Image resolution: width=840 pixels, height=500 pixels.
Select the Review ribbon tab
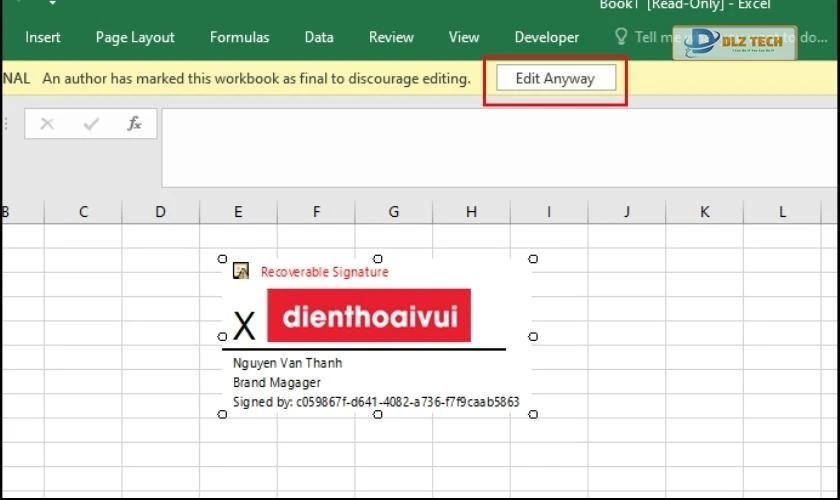point(391,37)
